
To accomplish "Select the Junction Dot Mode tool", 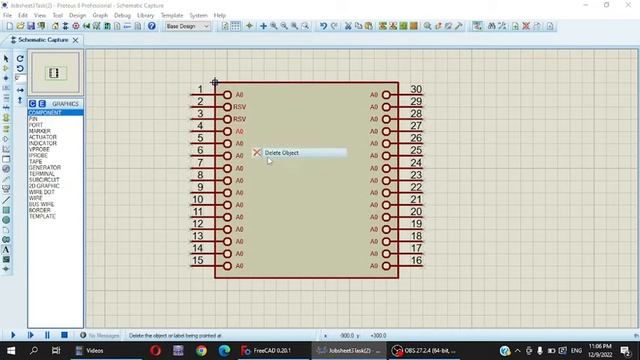I will coord(6,78).
